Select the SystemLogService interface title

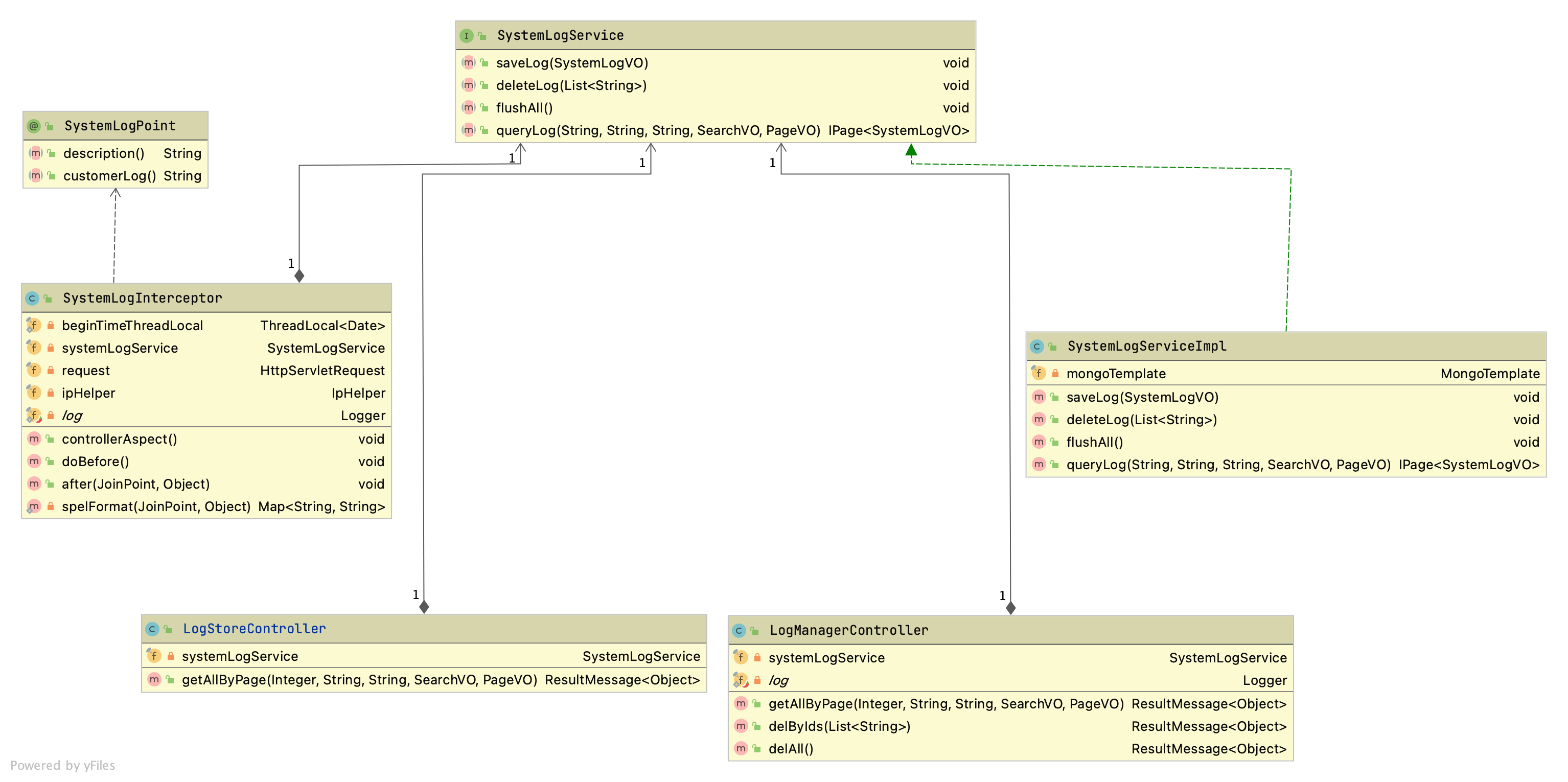pyautogui.click(x=560, y=36)
